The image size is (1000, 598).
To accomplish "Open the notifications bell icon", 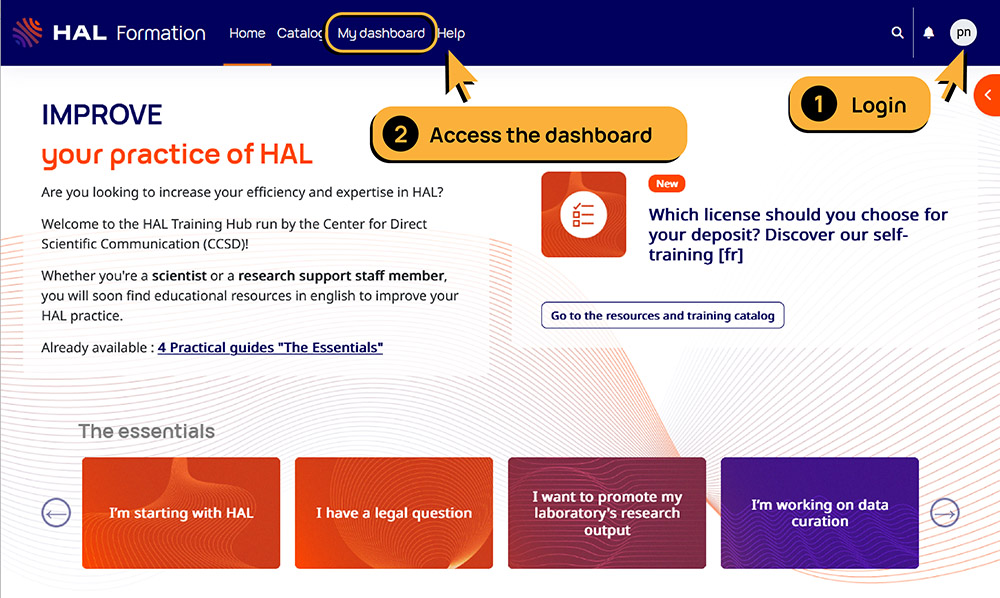I will tap(929, 33).
